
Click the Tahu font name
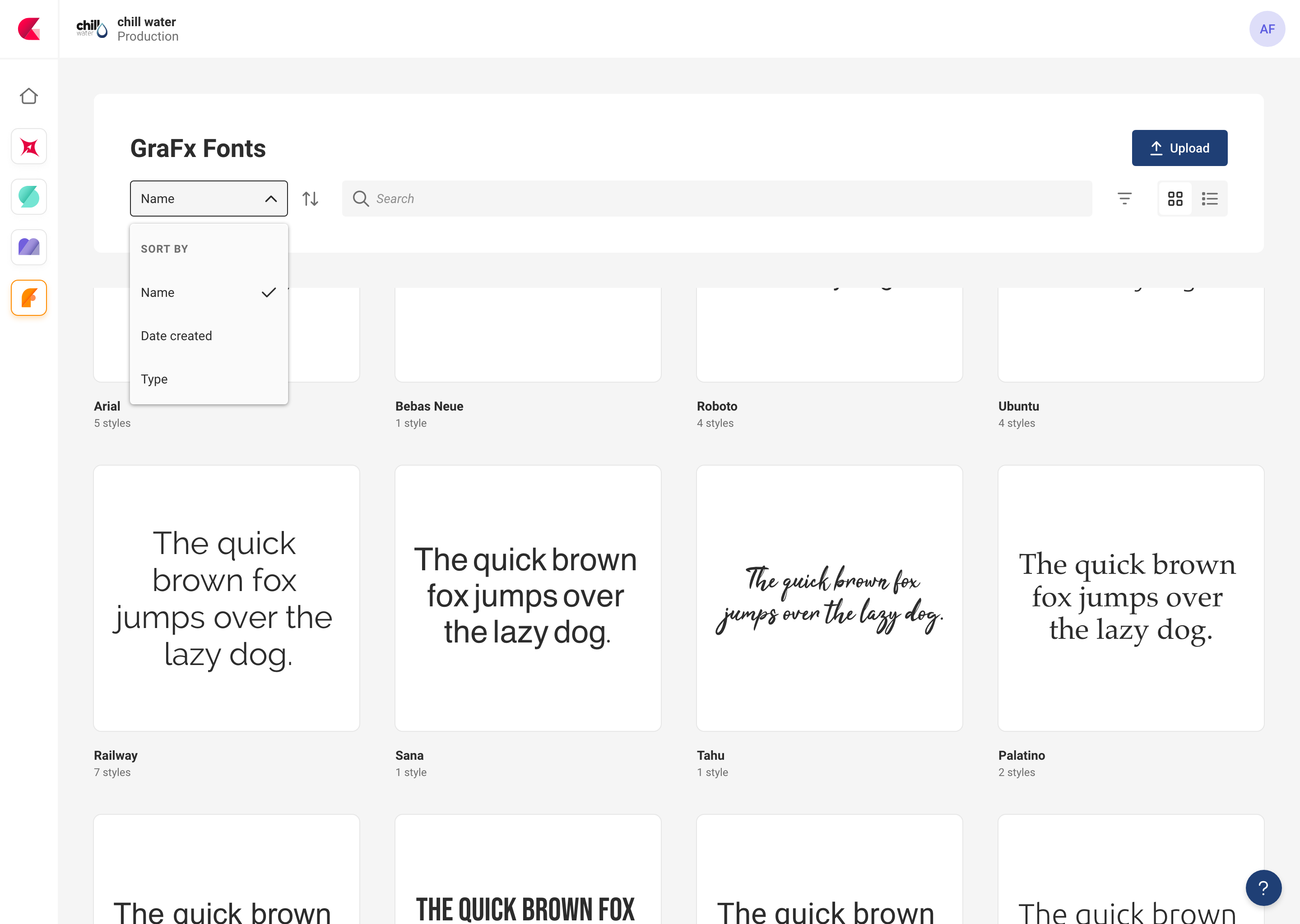coord(710,756)
